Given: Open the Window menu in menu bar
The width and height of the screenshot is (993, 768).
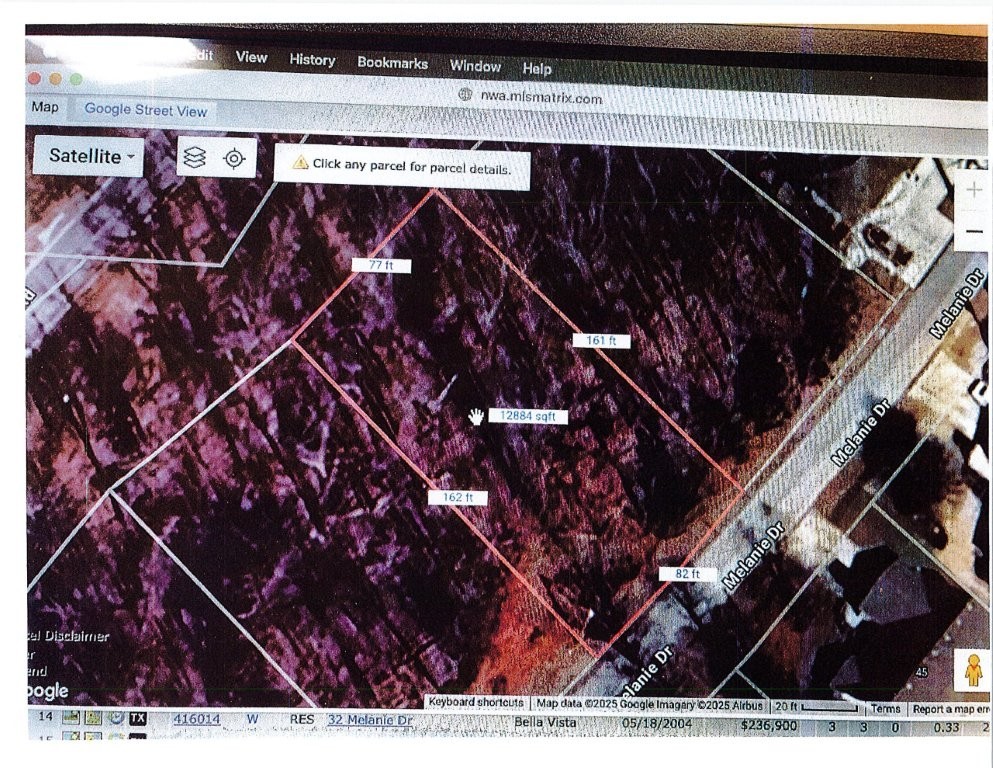Looking at the screenshot, I should click(475, 66).
